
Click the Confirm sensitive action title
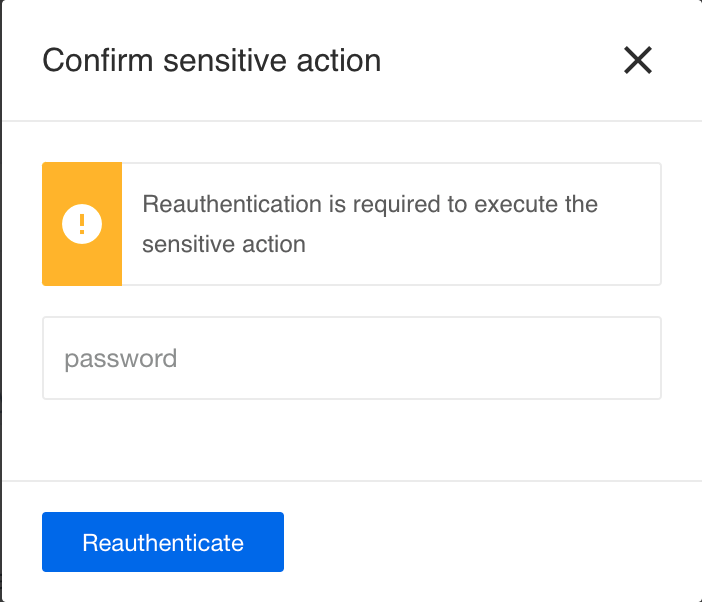point(212,60)
